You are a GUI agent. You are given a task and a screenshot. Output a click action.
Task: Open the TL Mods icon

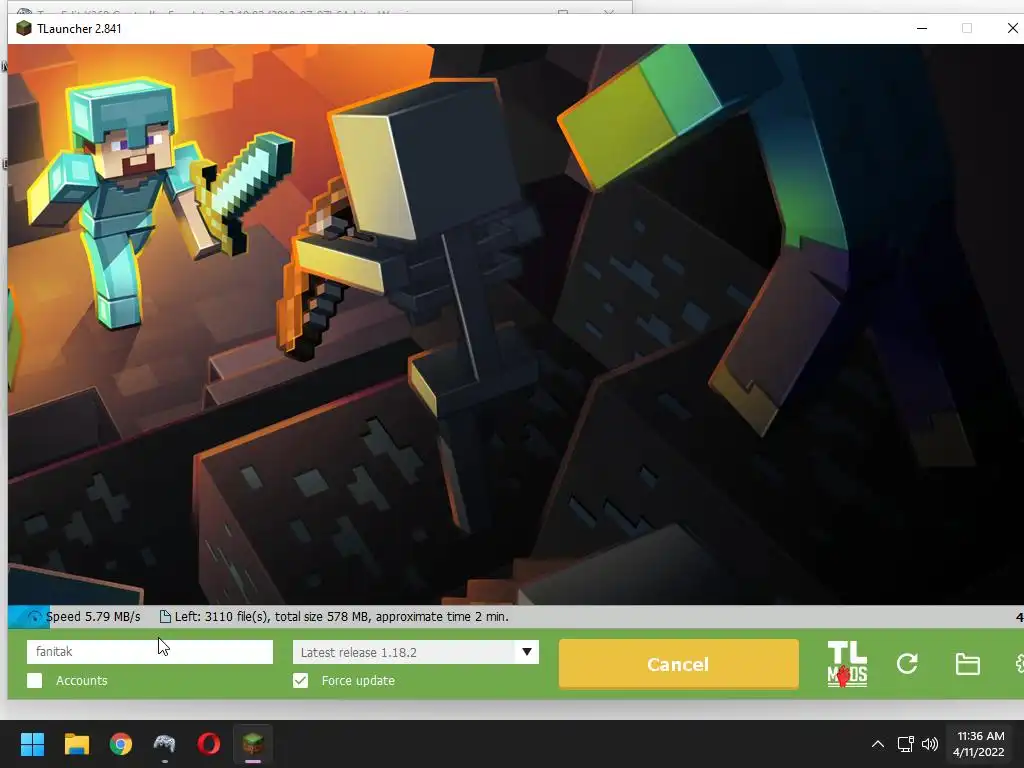pyautogui.click(x=847, y=664)
